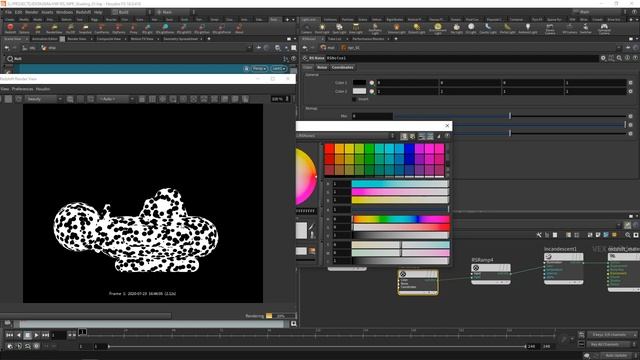Close the color editor popup

pos(447,126)
